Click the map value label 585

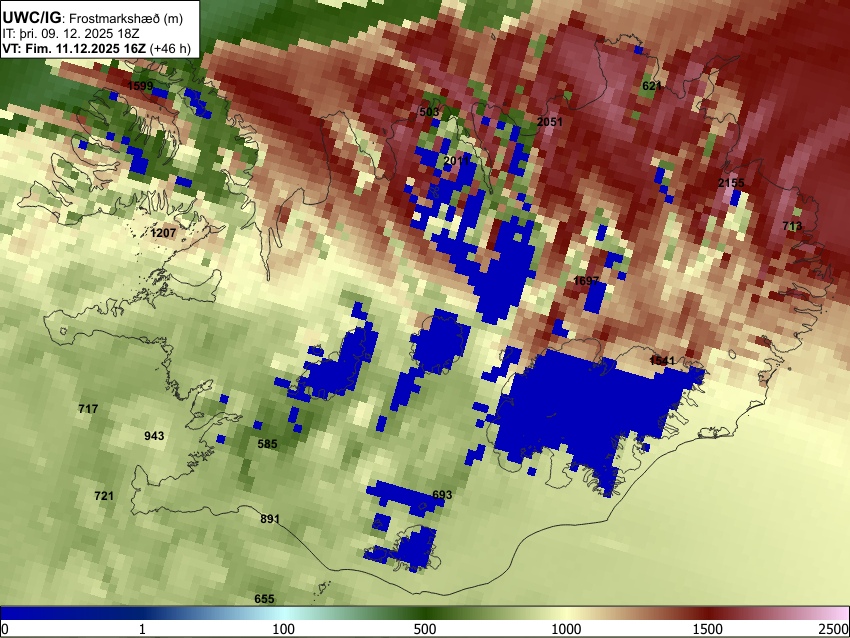click(x=267, y=444)
